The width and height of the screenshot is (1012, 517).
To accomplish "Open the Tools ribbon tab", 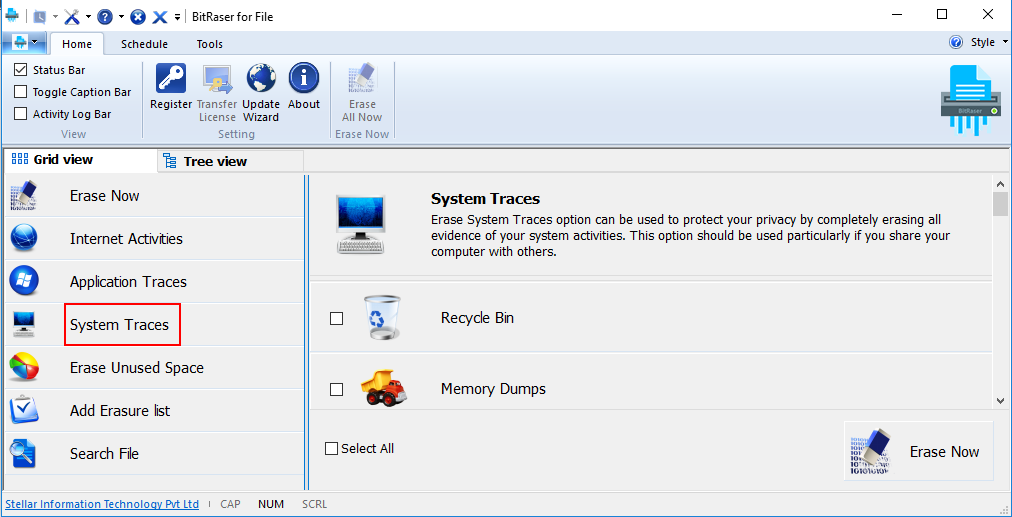I will pos(210,44).
